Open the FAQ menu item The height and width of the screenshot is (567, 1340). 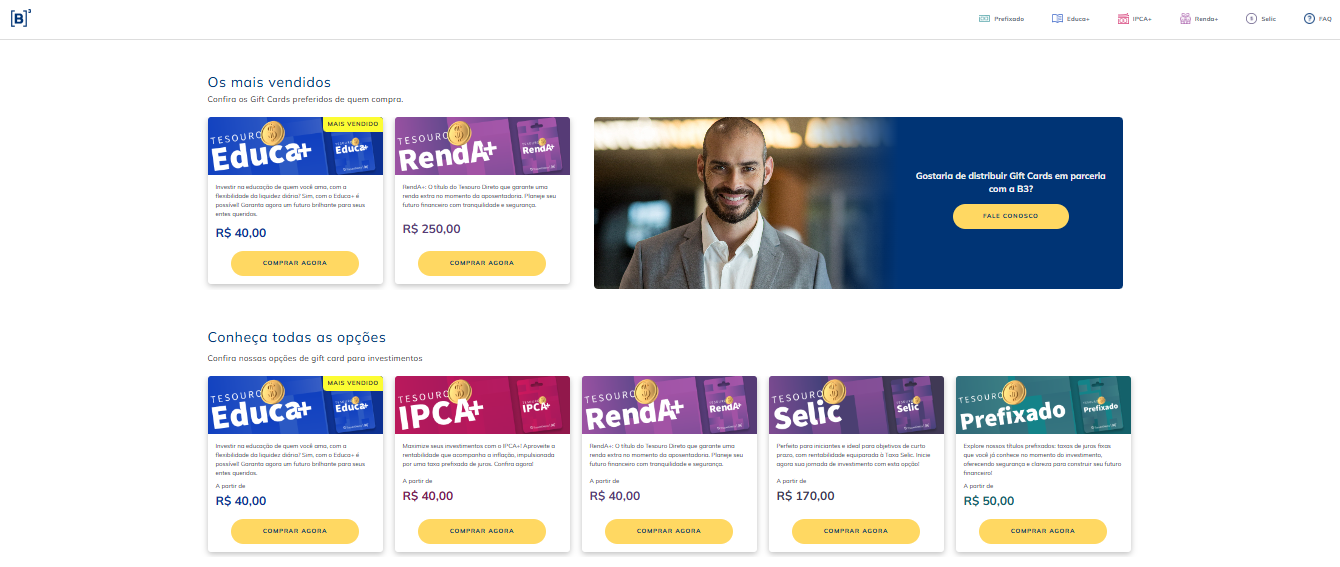(x=1317, y=19)
